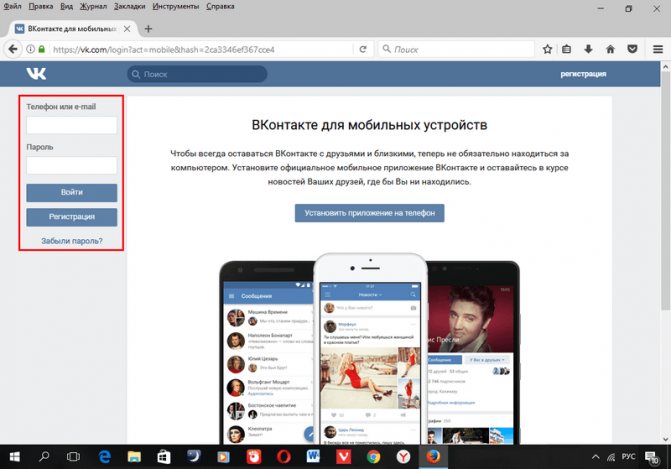Bookmark this page with the star icon
The image size is (671, 469).
pos(547,49)
